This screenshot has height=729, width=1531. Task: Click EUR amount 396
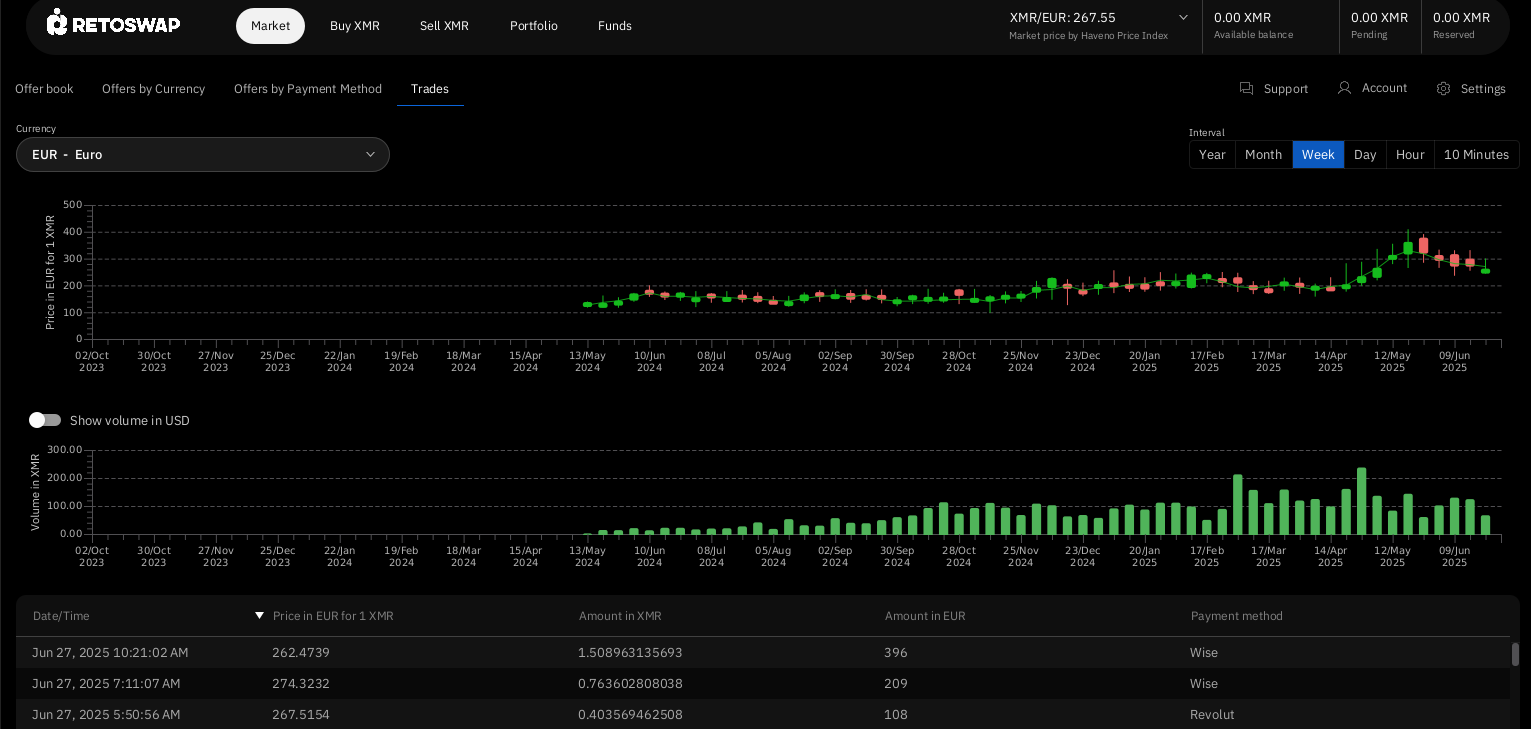pyautogui.click(x=896, y=652)
